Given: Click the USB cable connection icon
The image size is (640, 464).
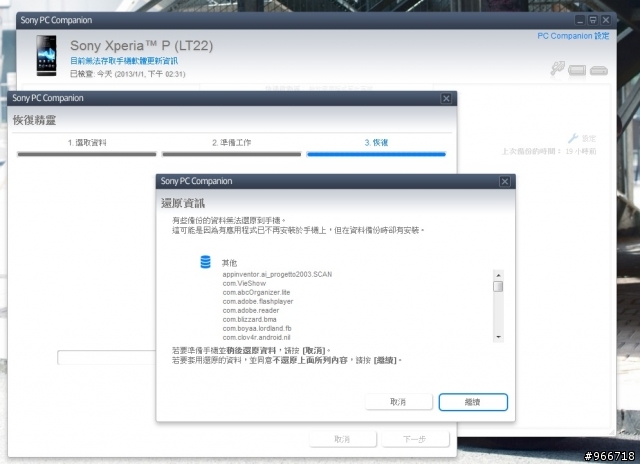Looking at the screenshot, I should coord(557,68).
